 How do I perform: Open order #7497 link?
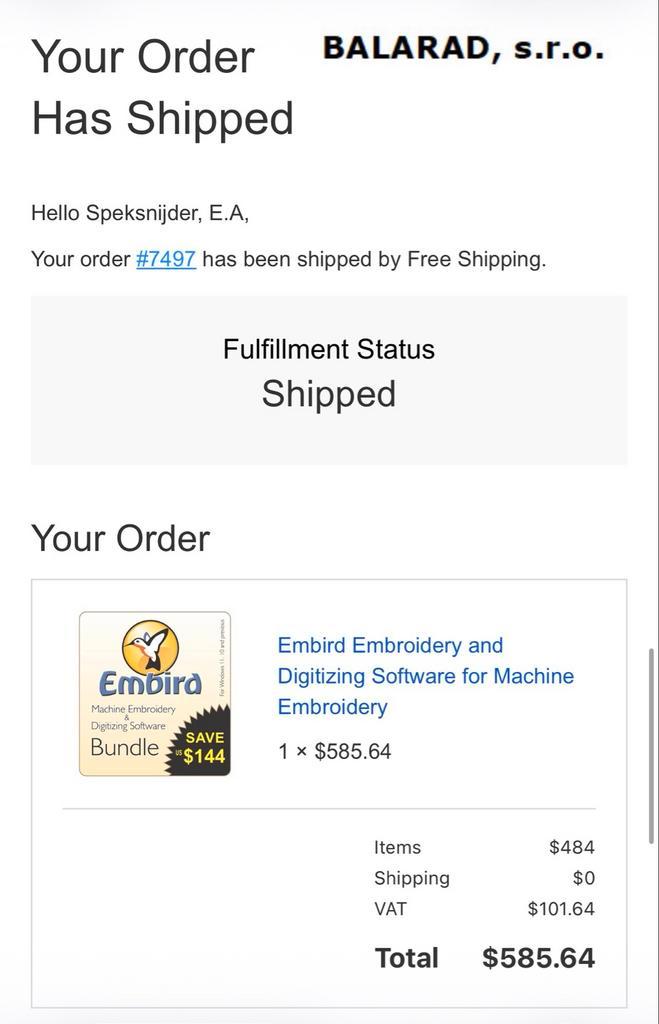coord(165,259)
